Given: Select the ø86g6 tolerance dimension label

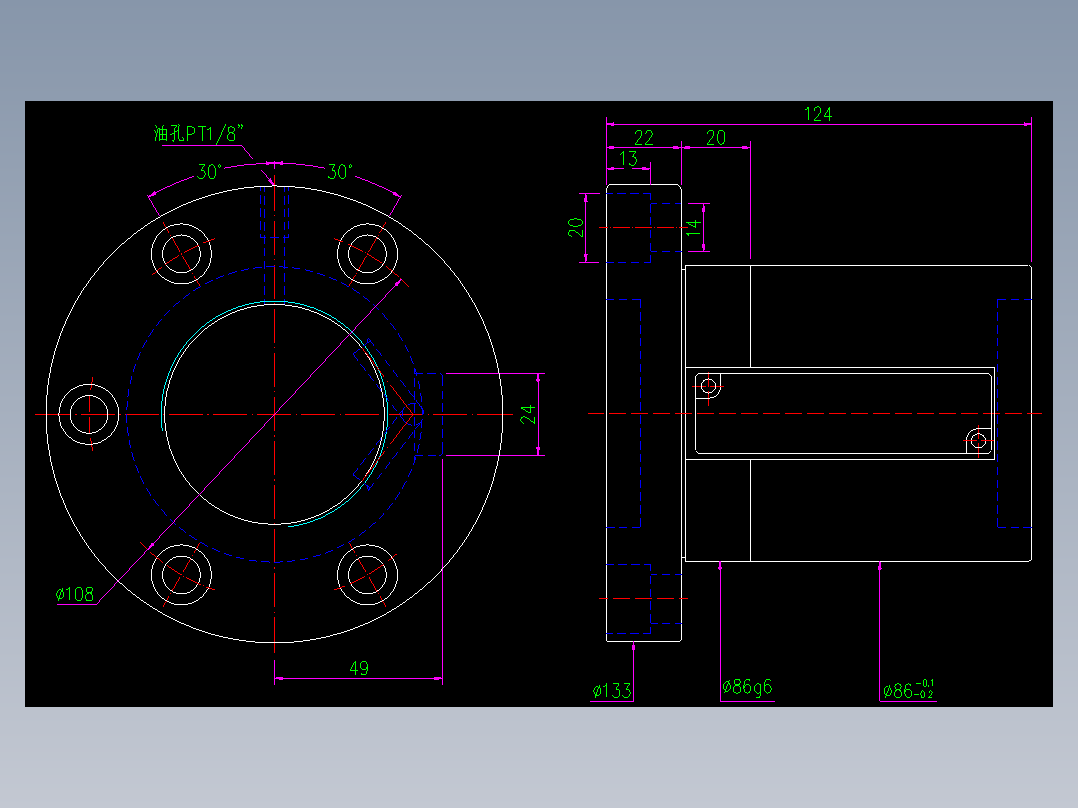Looking at the screenshot, I should 747,687.
